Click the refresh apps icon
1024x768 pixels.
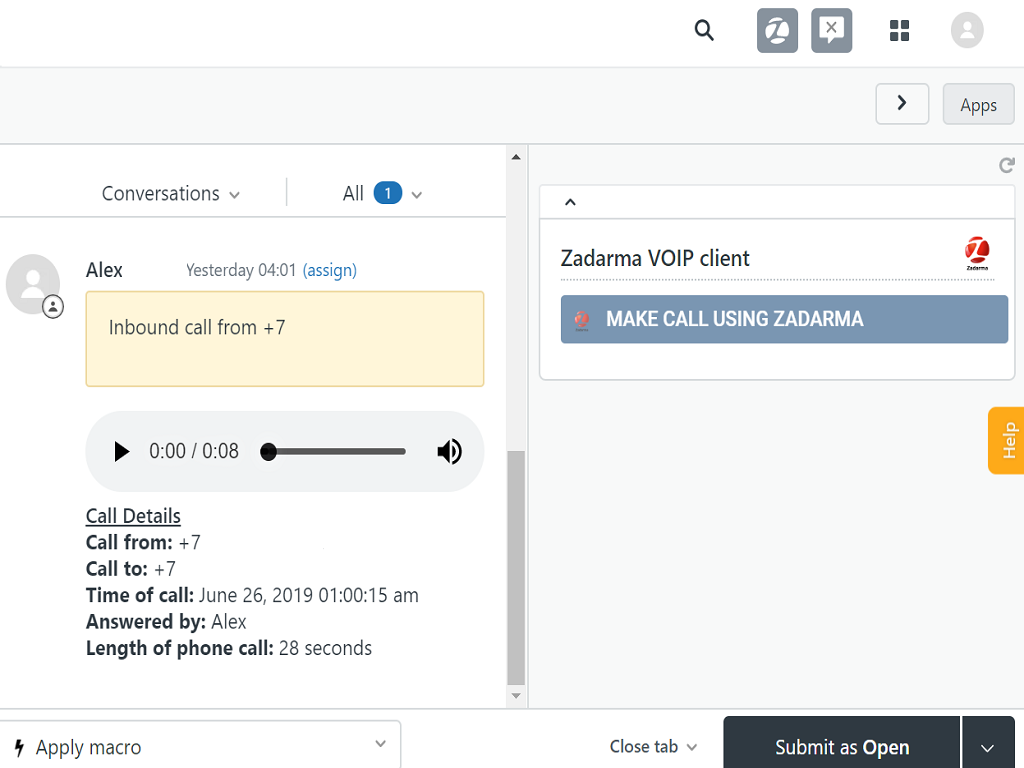1006,165
